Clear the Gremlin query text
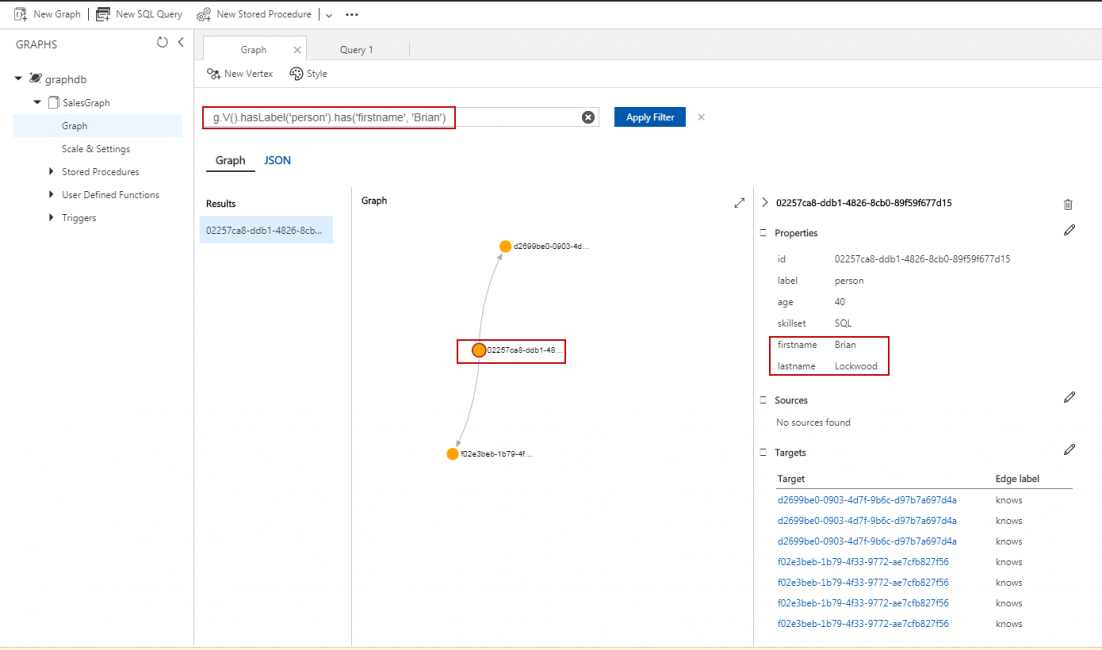1102x650 pixels. pos(588,118)
